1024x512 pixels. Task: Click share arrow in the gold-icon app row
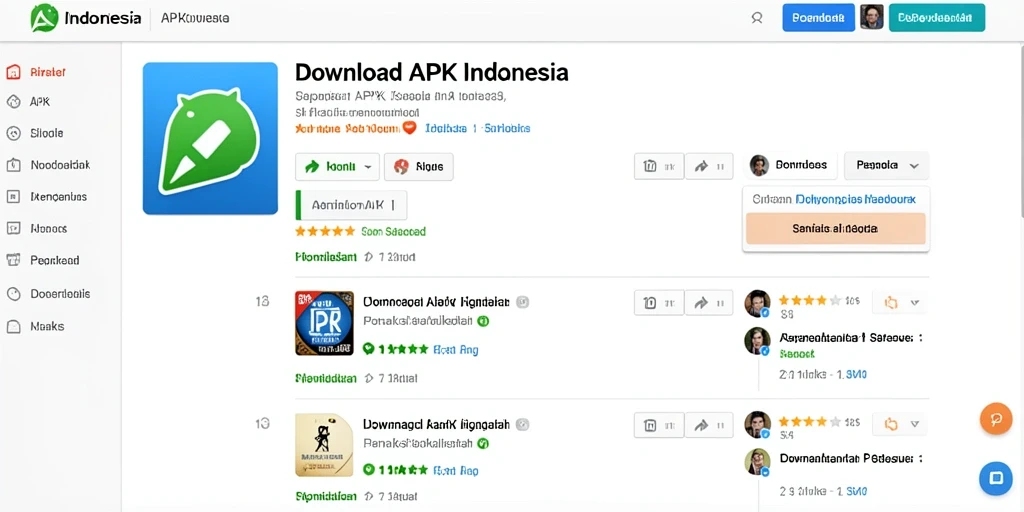(x=709, y=425)
